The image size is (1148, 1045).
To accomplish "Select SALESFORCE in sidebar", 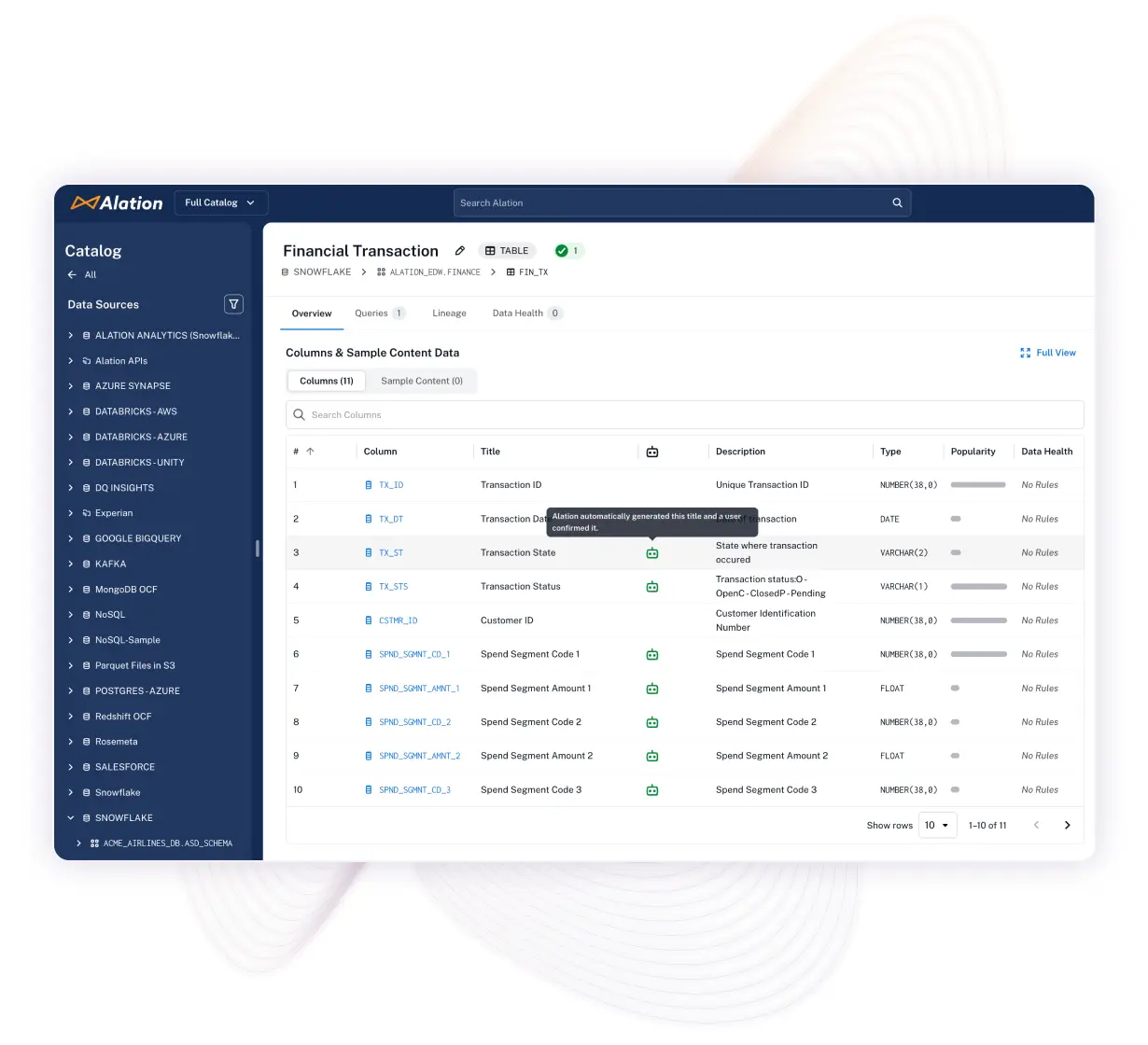I will coord(125,767).
